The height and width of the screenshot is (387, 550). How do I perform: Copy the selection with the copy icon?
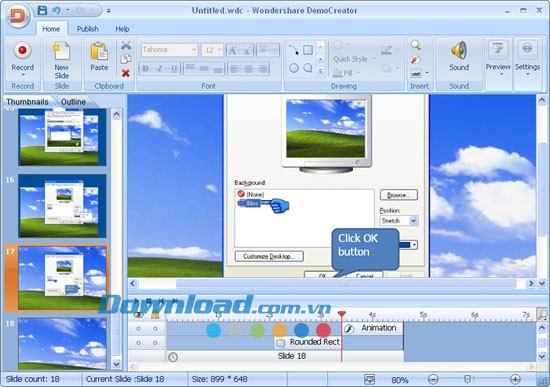pyautogui.click(x=126, y=59)
